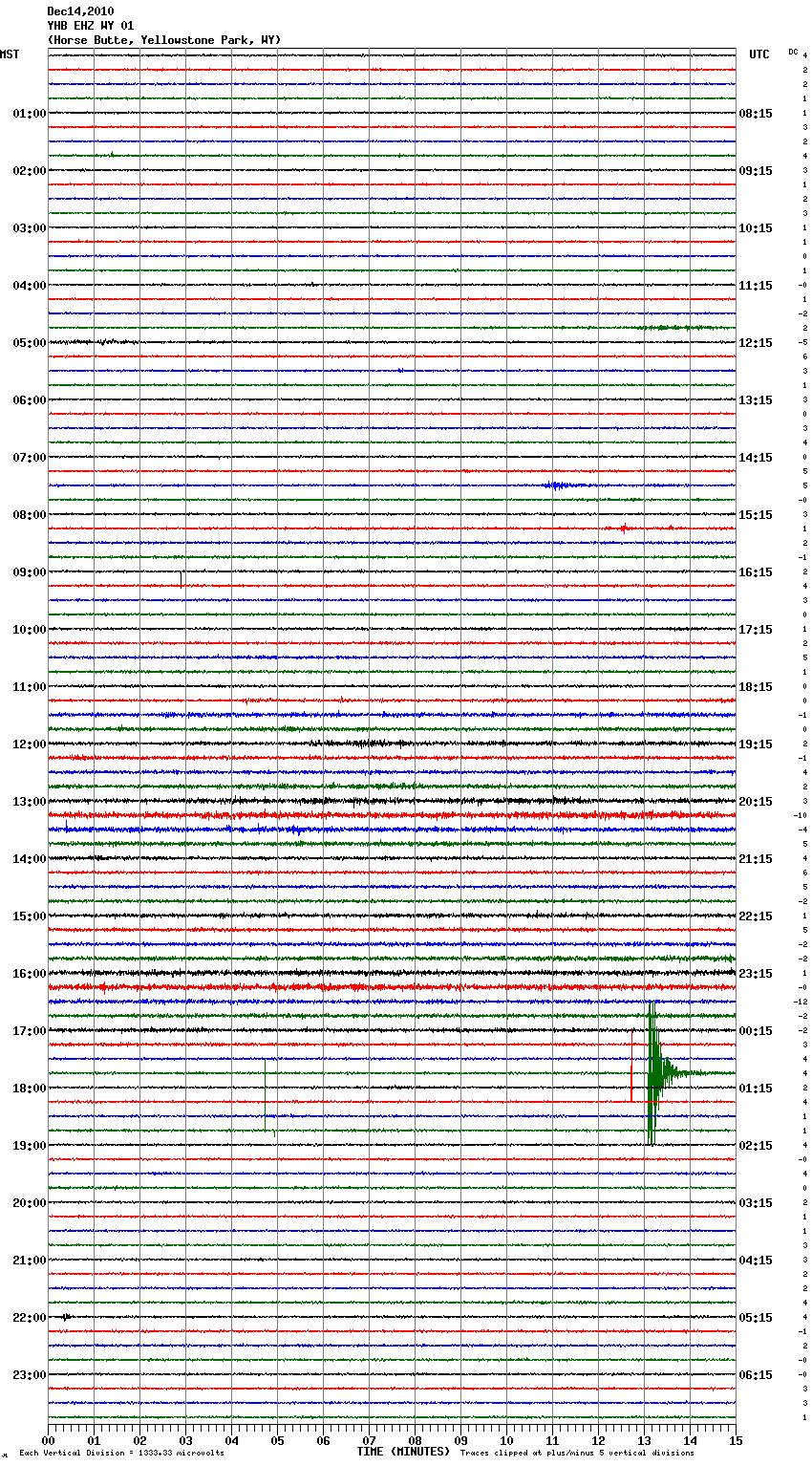
Task: Click the TIME (MINUTES) axis title
Action: click(403, 1452)
